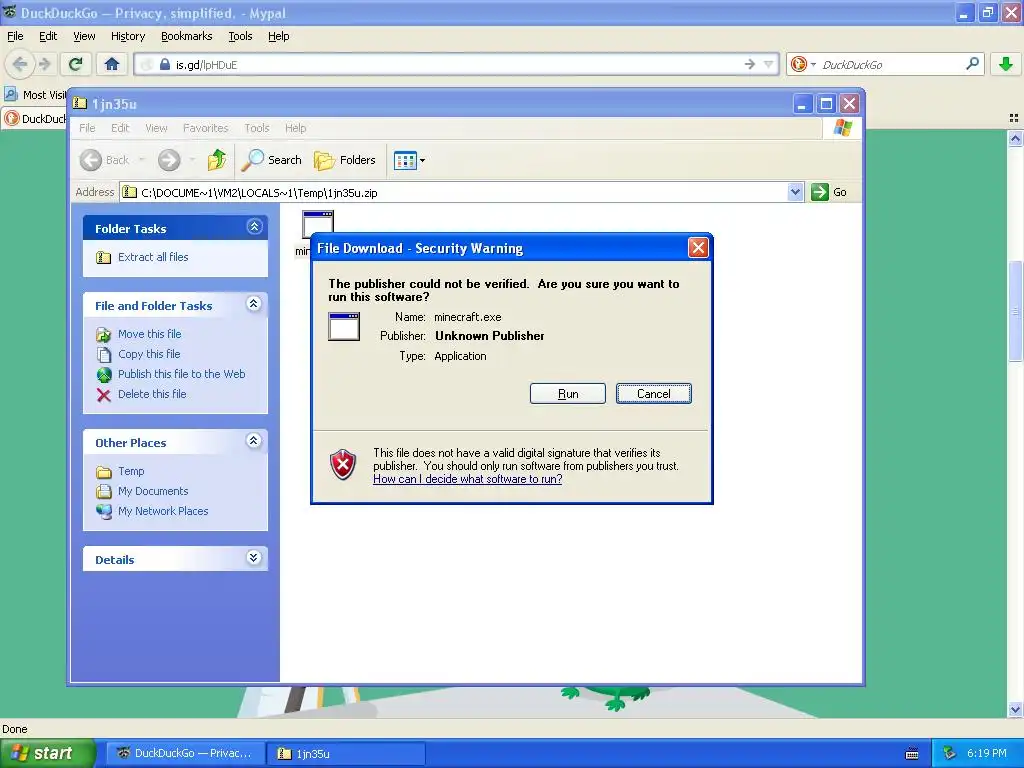Click the browser Forward arrow button
Viewport: 1024px width, 768px height.
click(x=45, y=64)
